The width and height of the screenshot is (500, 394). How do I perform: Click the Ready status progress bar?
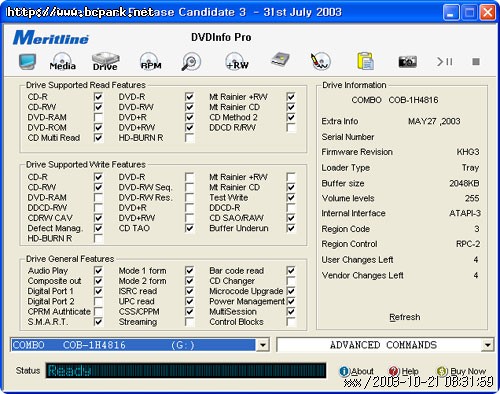[186, 370]
